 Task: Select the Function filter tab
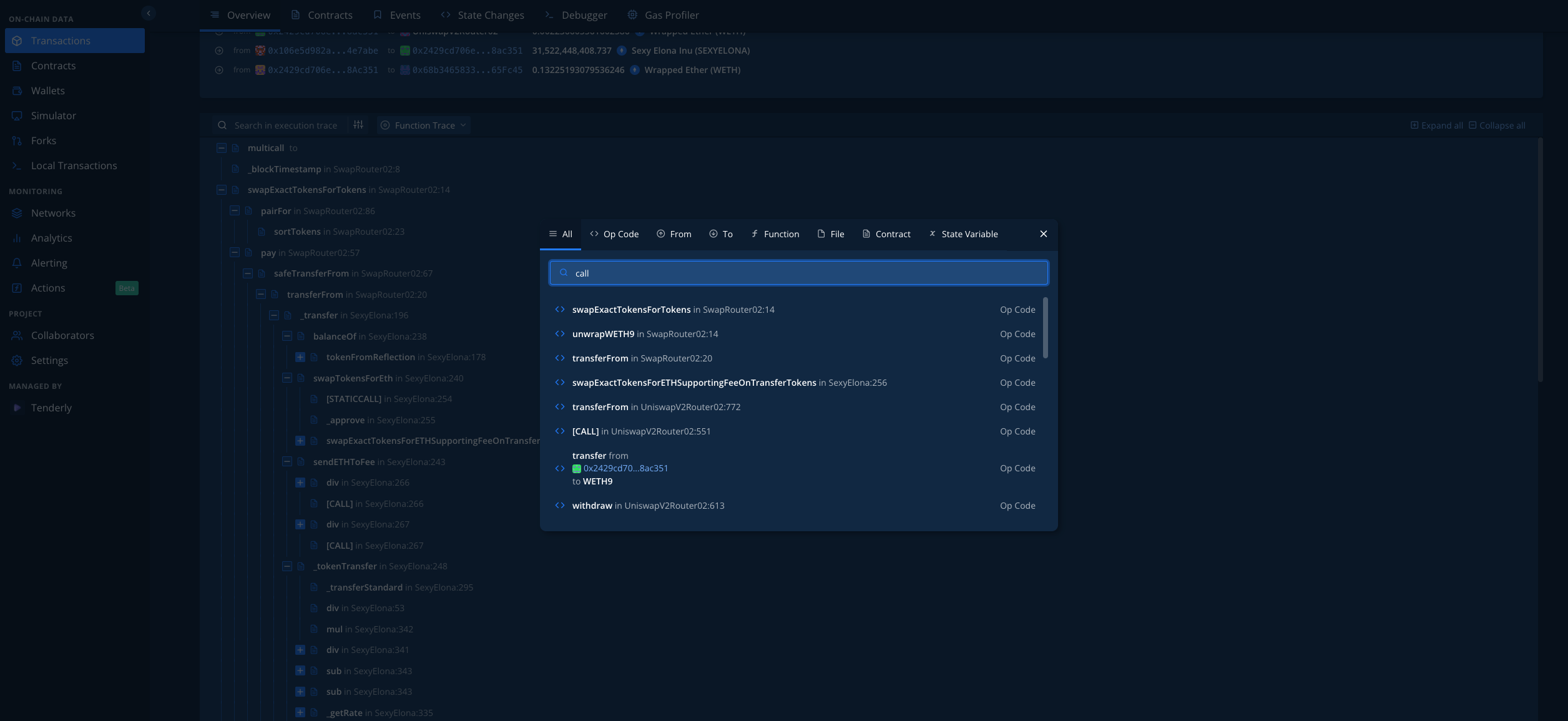coord(775,234)
